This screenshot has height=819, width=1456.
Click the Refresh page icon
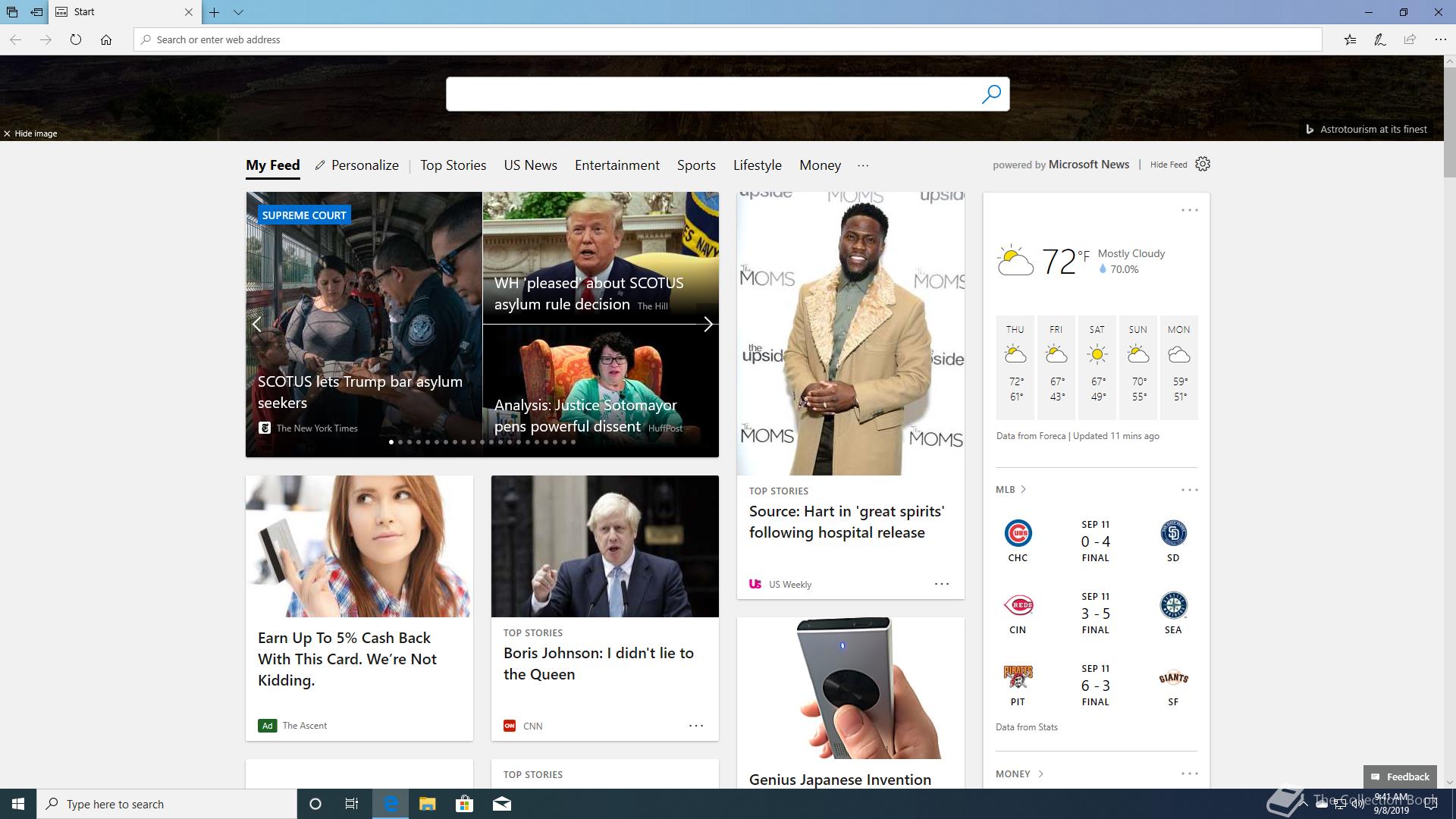point(76,39)
